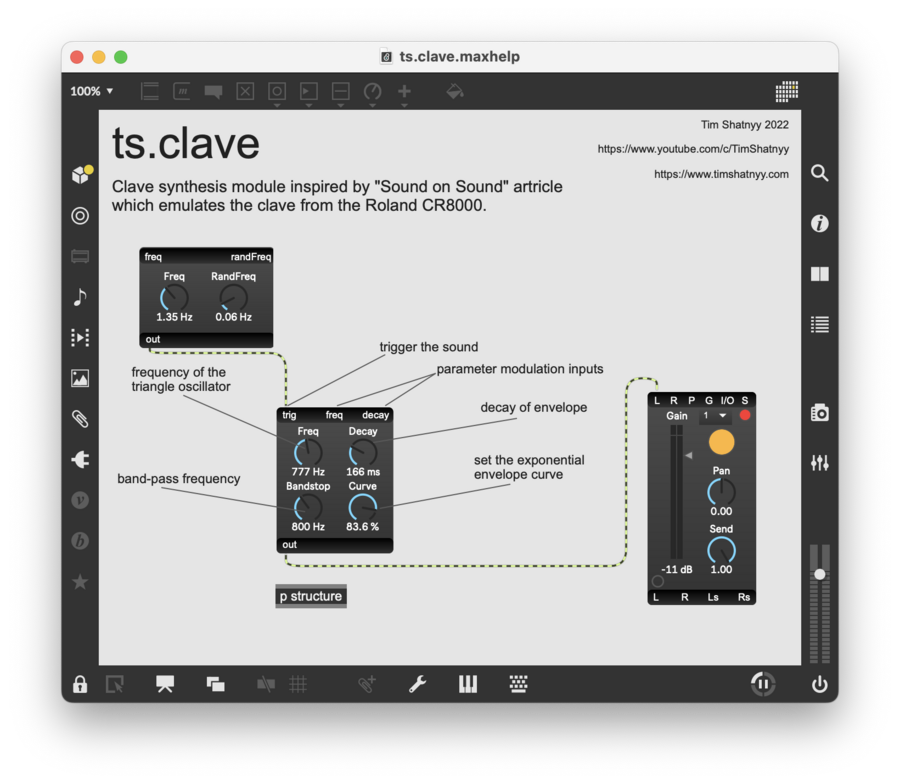Open the search magnifier in right sidebar
This screenshot has width=900, height=784.
820,173
